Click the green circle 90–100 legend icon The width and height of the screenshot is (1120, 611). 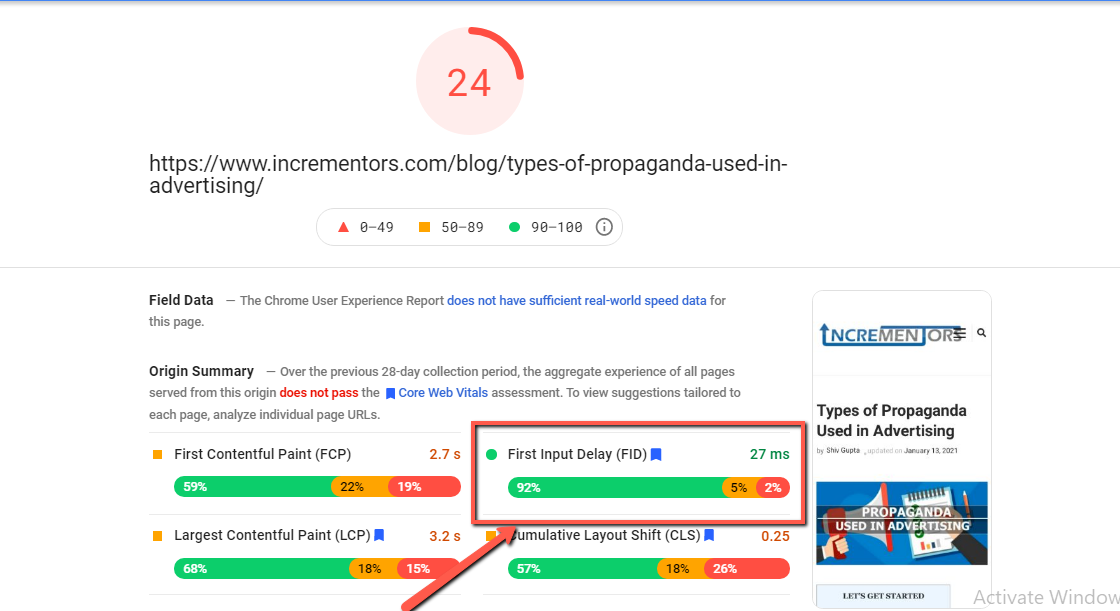tap(514, 227)
